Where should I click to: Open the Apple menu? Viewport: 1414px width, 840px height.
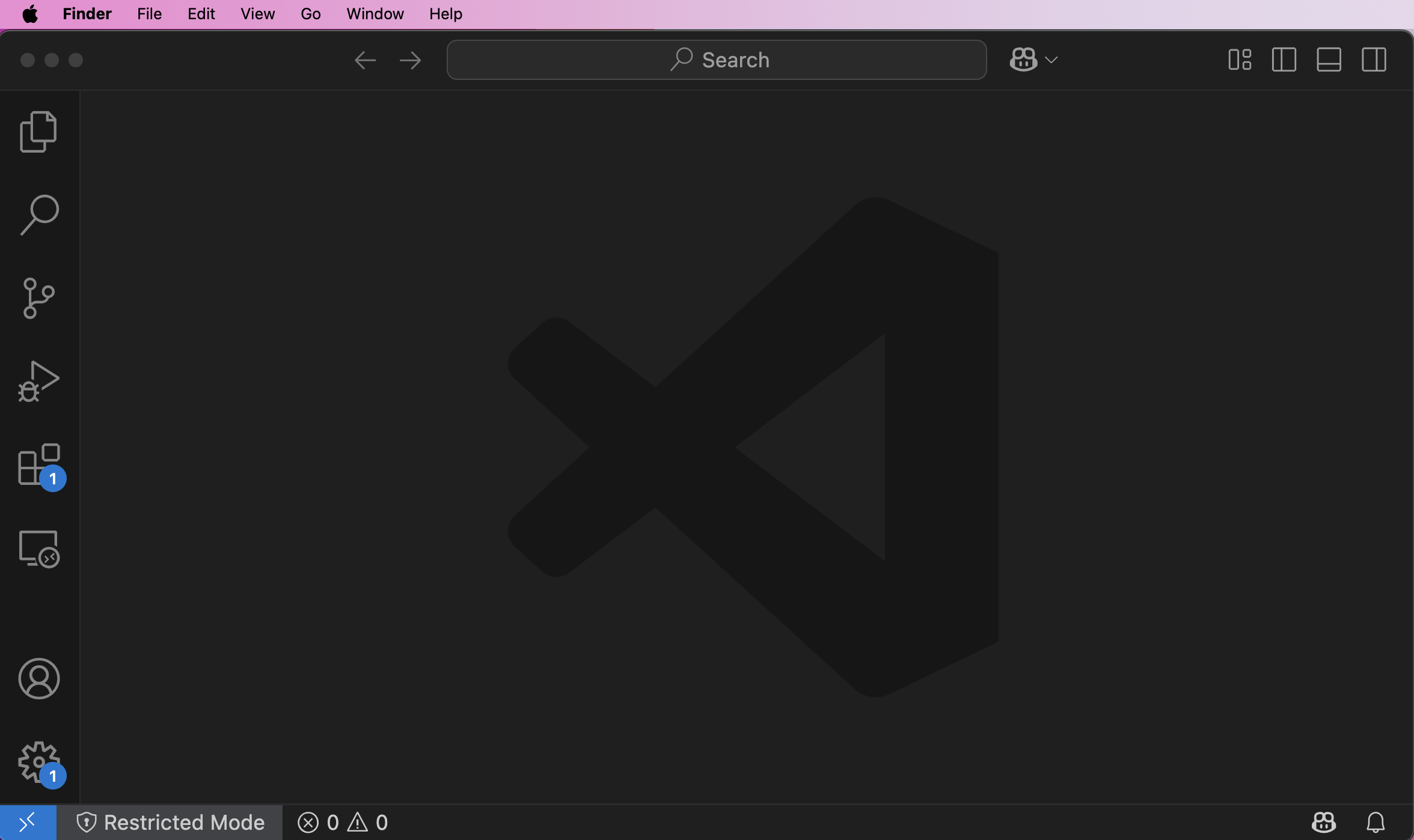[30, 14]
